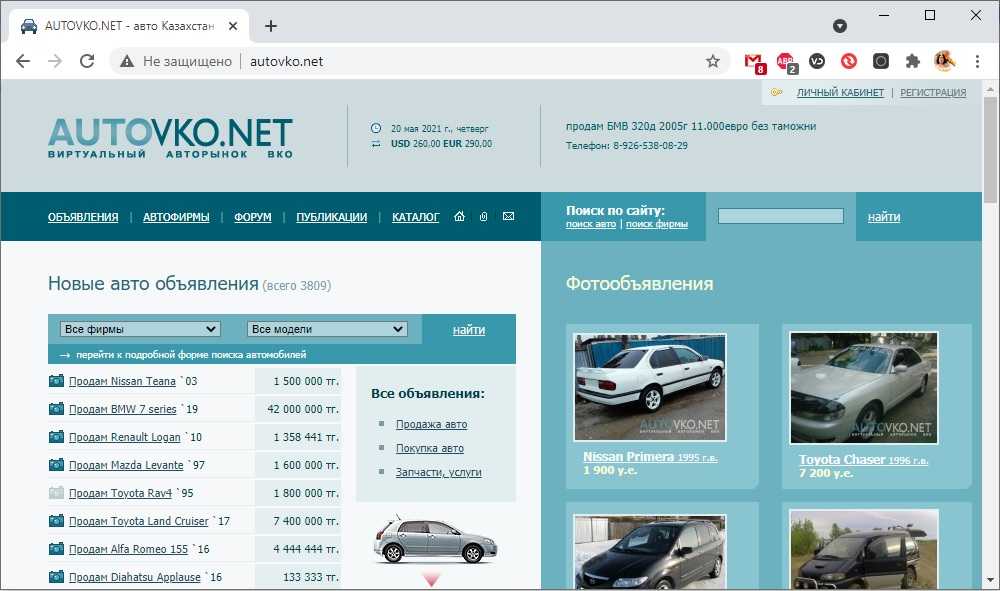Image resolution: width=1000 pixels, height=591 pixels.
Task: Open the new tab with the plus button
Action: pos(271,26)
